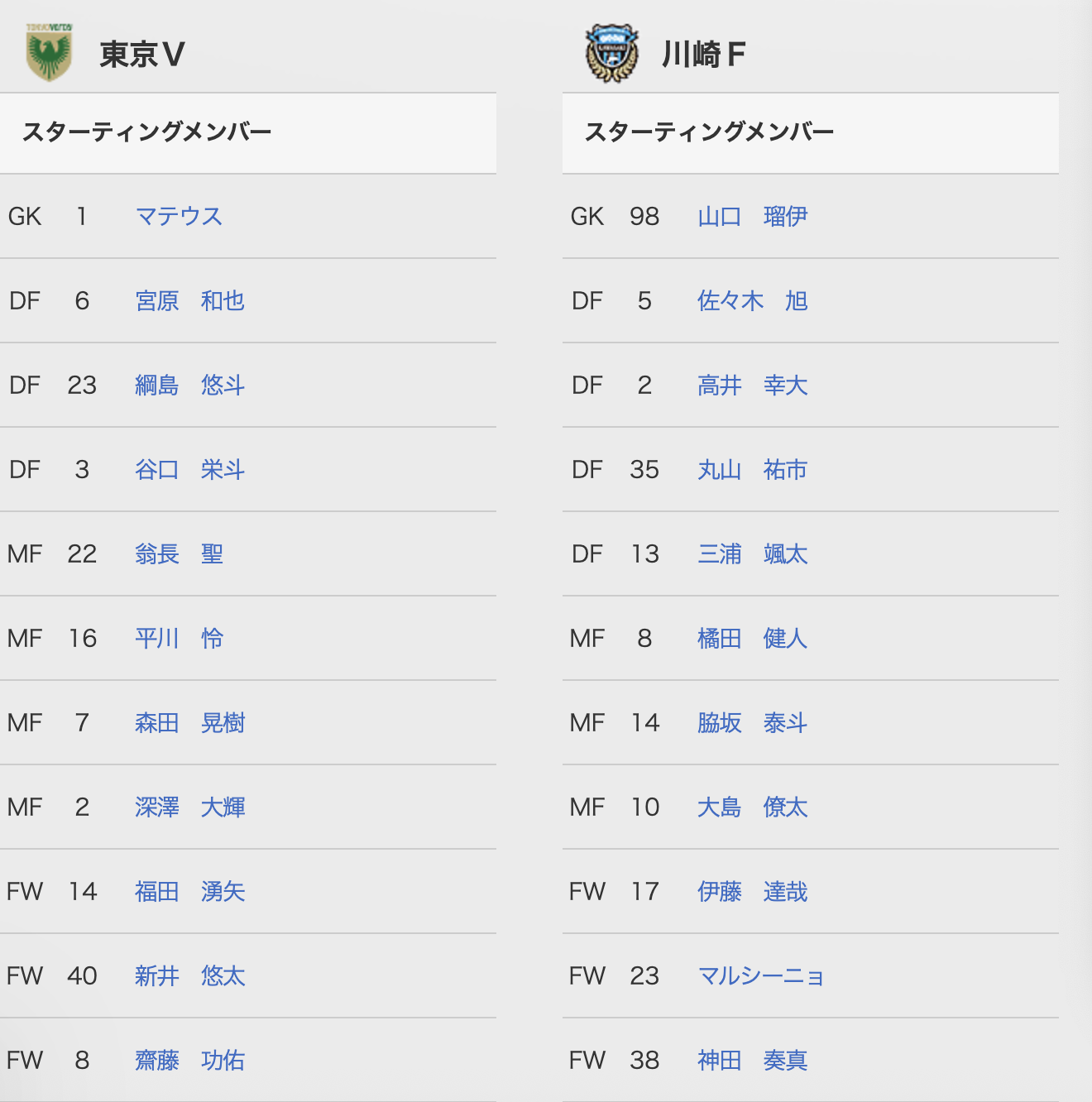The image size is (1092, 1102).
Task: Open goalkeeper マテウス player page
Action: click(179, 216)
